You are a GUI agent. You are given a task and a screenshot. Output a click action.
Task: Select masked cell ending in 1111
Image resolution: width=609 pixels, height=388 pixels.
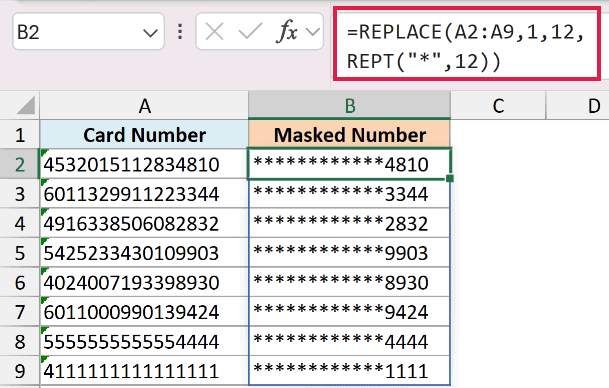349,371
